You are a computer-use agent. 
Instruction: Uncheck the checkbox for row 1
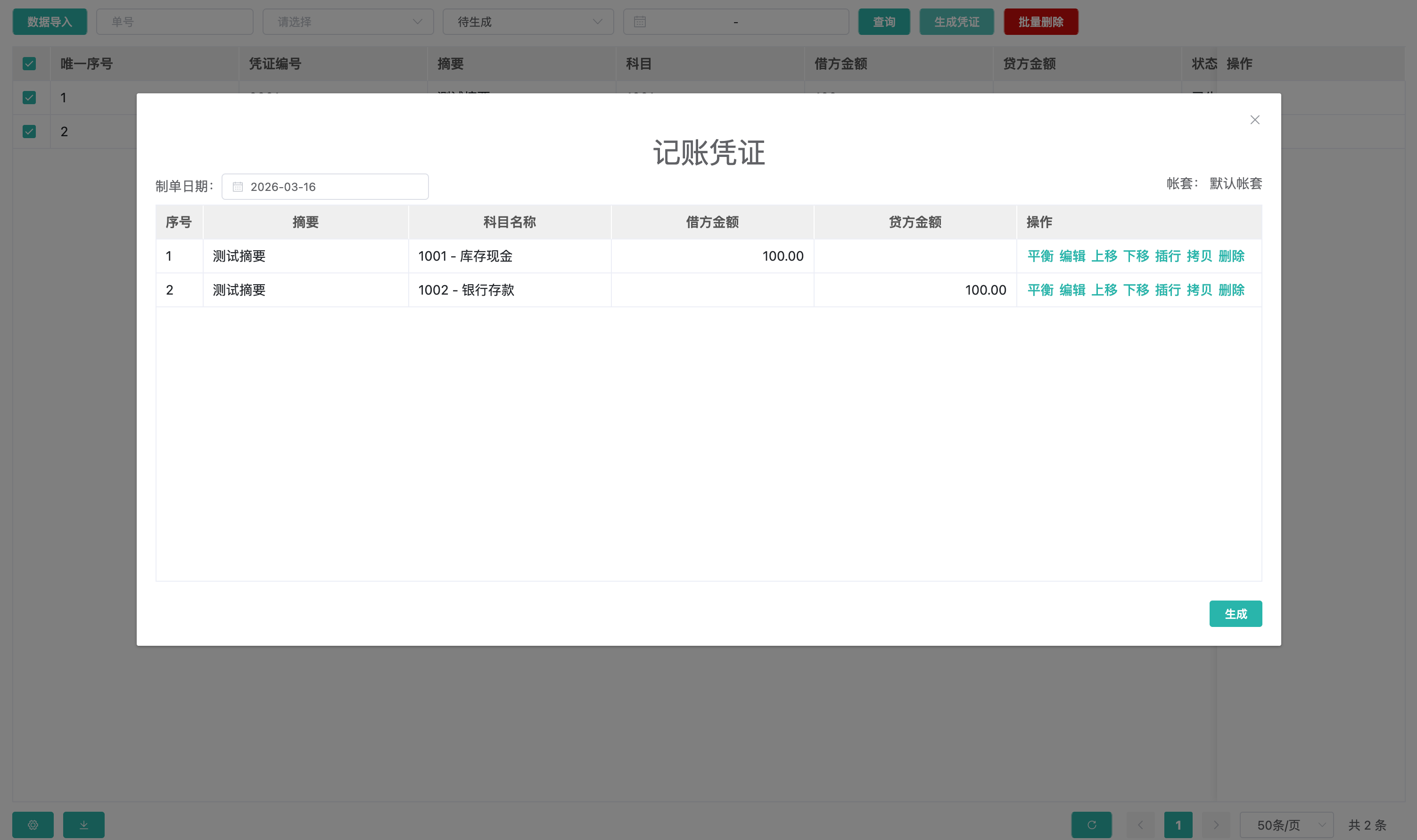pos(29,98)
